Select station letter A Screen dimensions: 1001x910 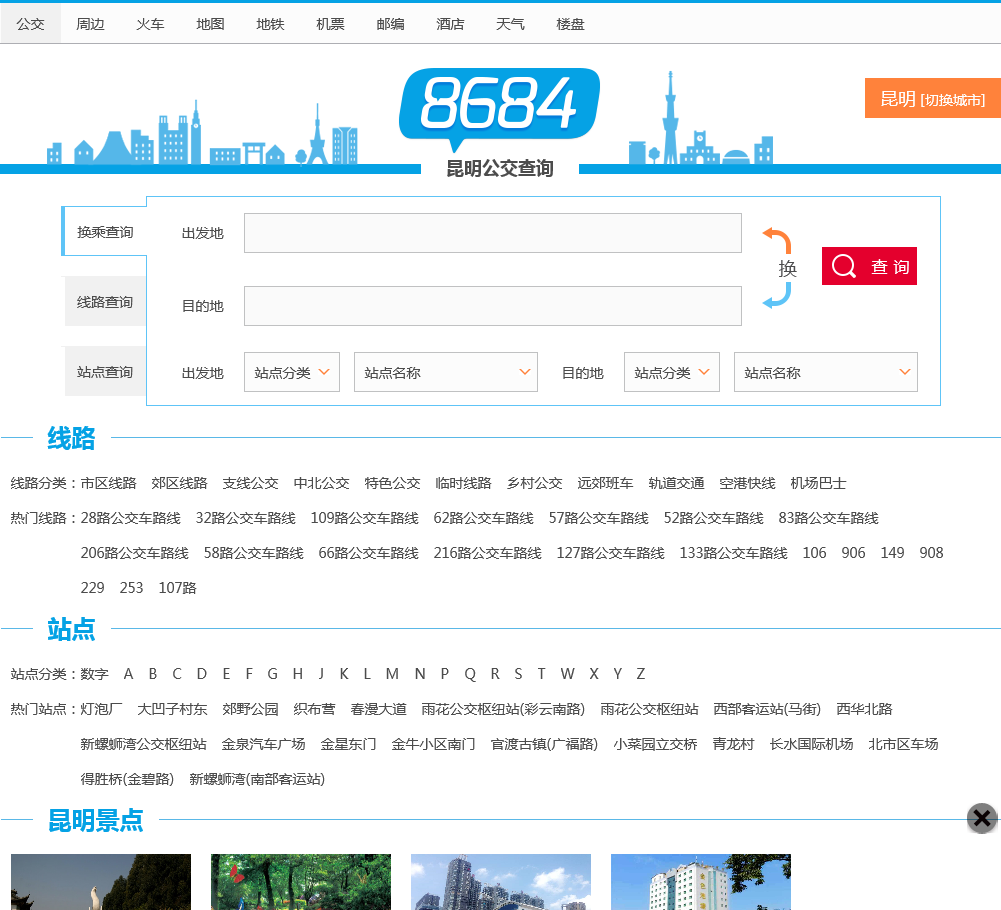click(x=128, y=674)
